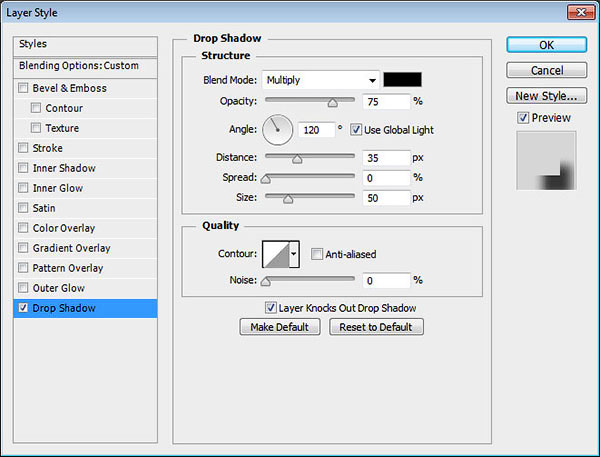
Task: Enable the Outer Glow checkbox
Action: 23,287
